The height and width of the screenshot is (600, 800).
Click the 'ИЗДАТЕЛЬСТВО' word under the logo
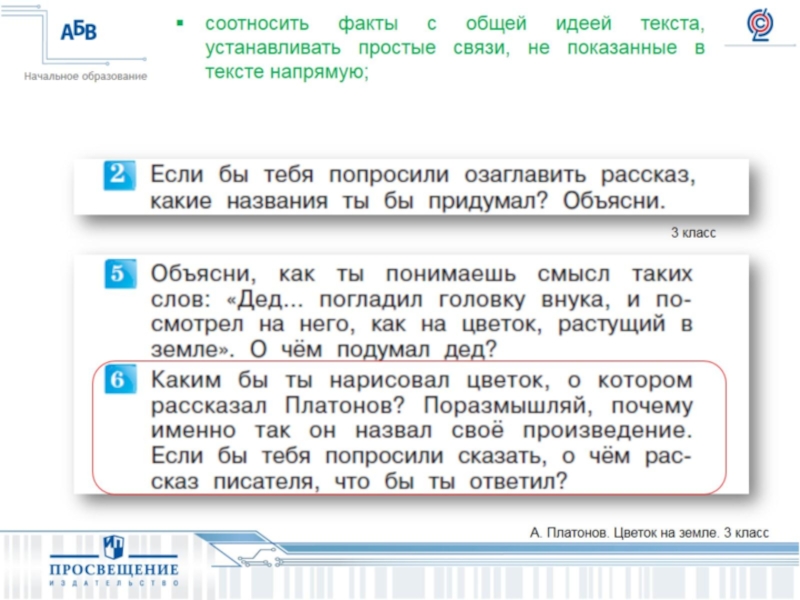pyautogui.click(x=114, y=583)
